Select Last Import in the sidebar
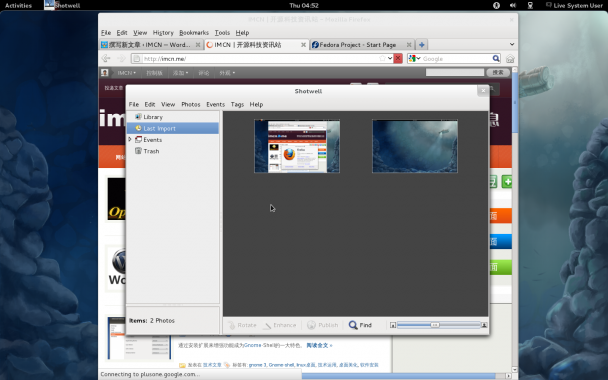 (x=173, y=128)
